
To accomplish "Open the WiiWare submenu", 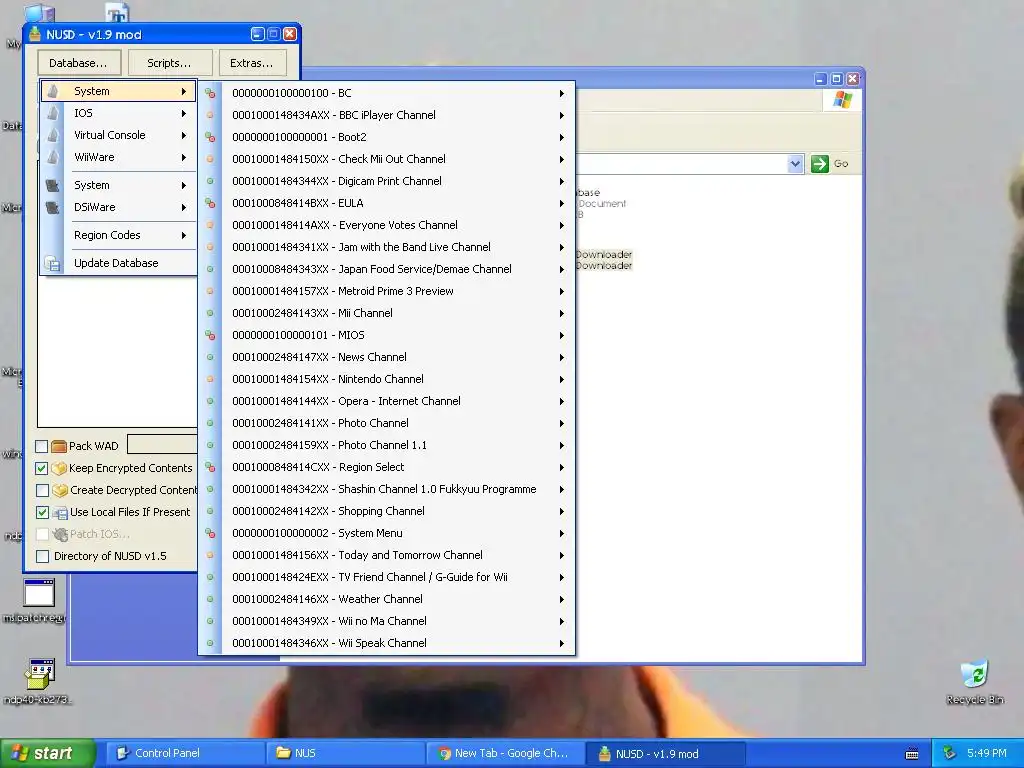I will pyautogui.click(x=118, y=157).
